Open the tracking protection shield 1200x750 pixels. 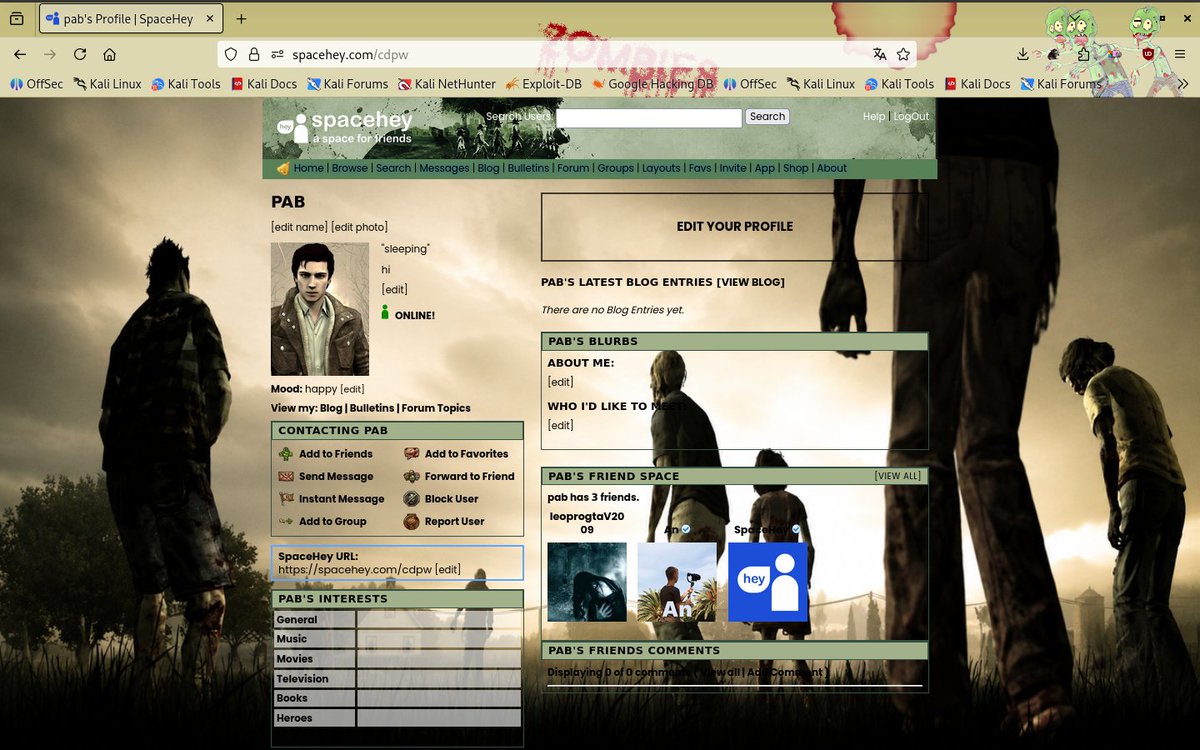point(230,54)
